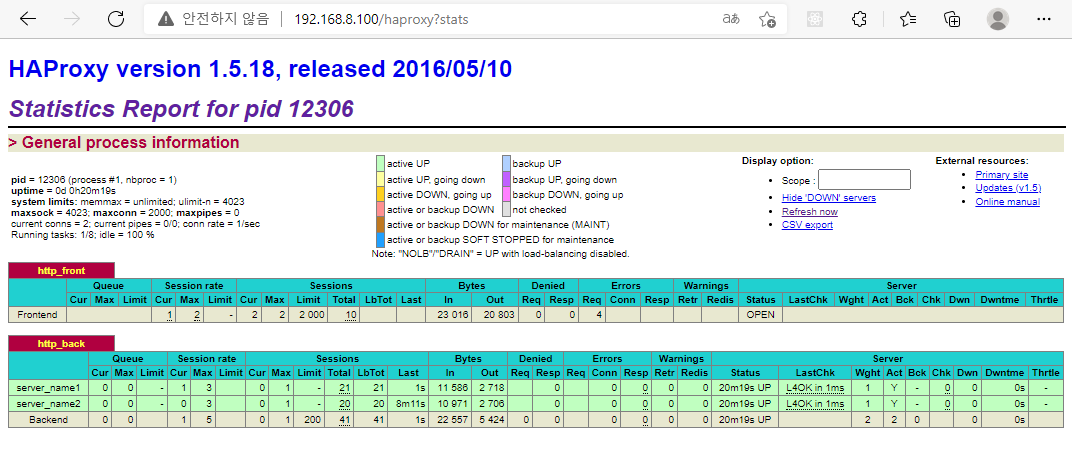Click the Statistics Report for pid 12306 heading

pyautogui.click(x=181, y=108)
